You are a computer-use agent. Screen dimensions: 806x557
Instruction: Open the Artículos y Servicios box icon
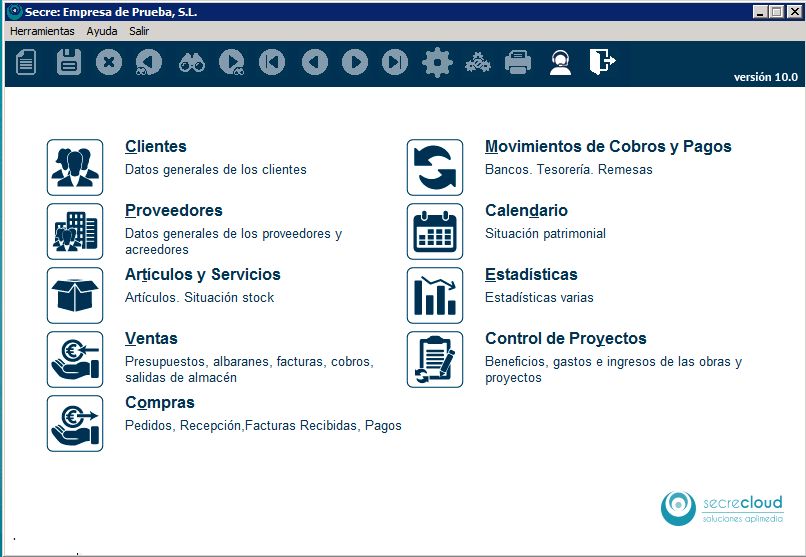[75, 295]
